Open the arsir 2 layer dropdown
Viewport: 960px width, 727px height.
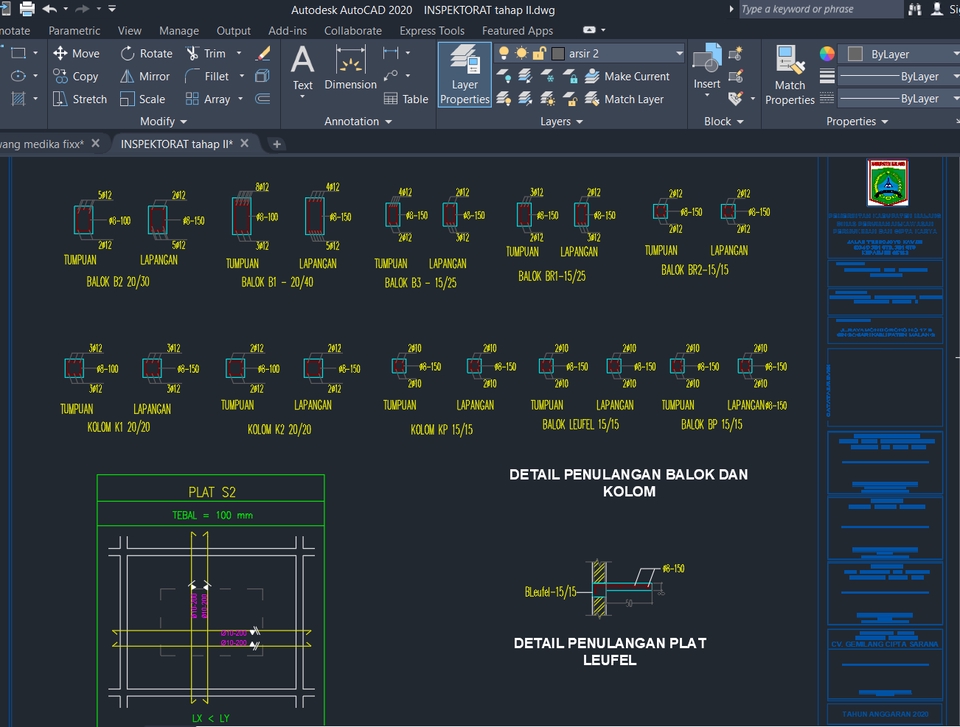tap(679, 53)
